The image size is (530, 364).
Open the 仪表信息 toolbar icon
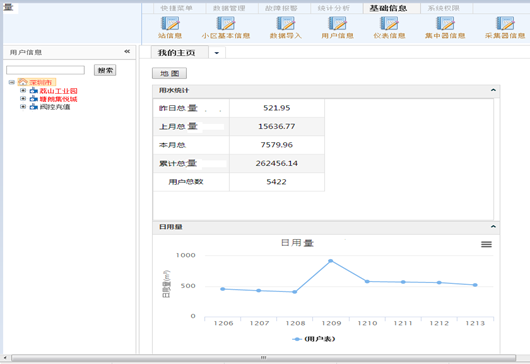point(389,24)
